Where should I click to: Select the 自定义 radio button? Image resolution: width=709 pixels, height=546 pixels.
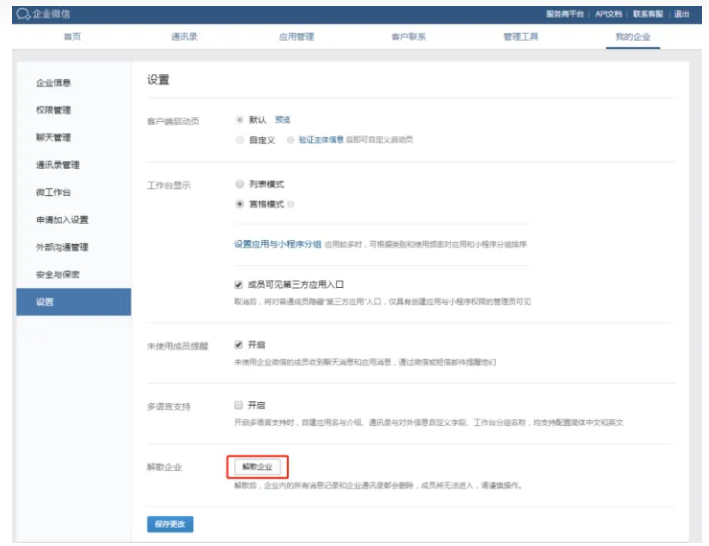click(x=239, y=140)
